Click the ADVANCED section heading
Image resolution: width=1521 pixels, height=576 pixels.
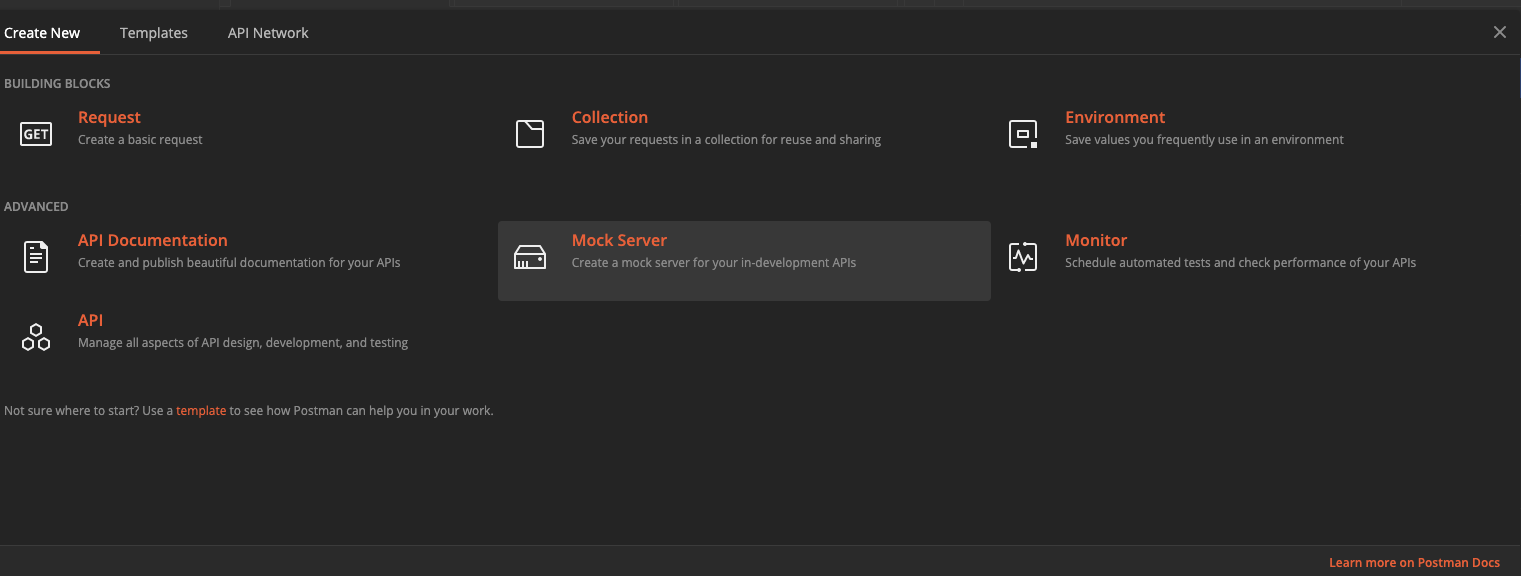[x=36, y=207]
